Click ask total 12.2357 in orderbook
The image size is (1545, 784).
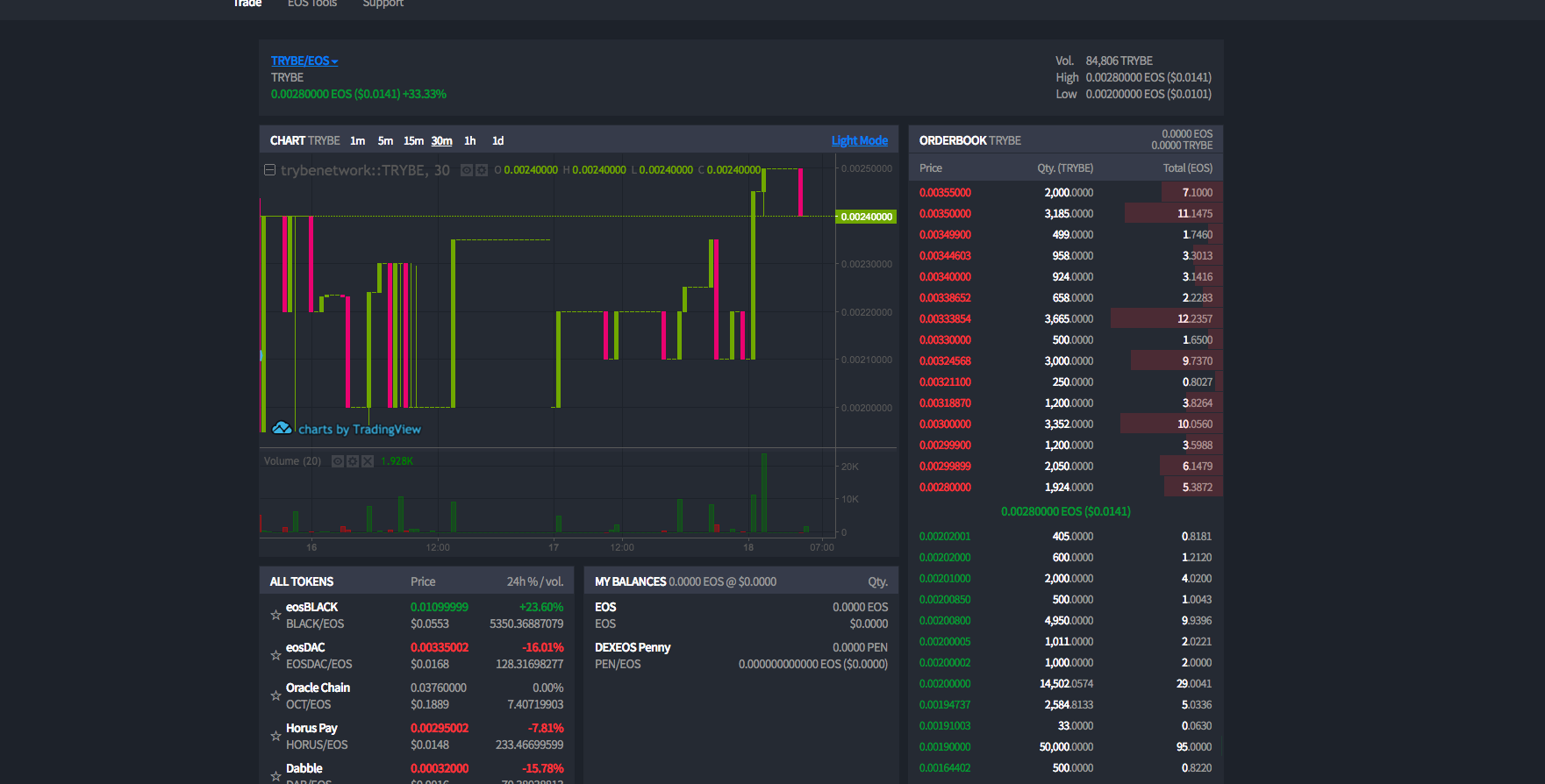[x=1195, y=319]
